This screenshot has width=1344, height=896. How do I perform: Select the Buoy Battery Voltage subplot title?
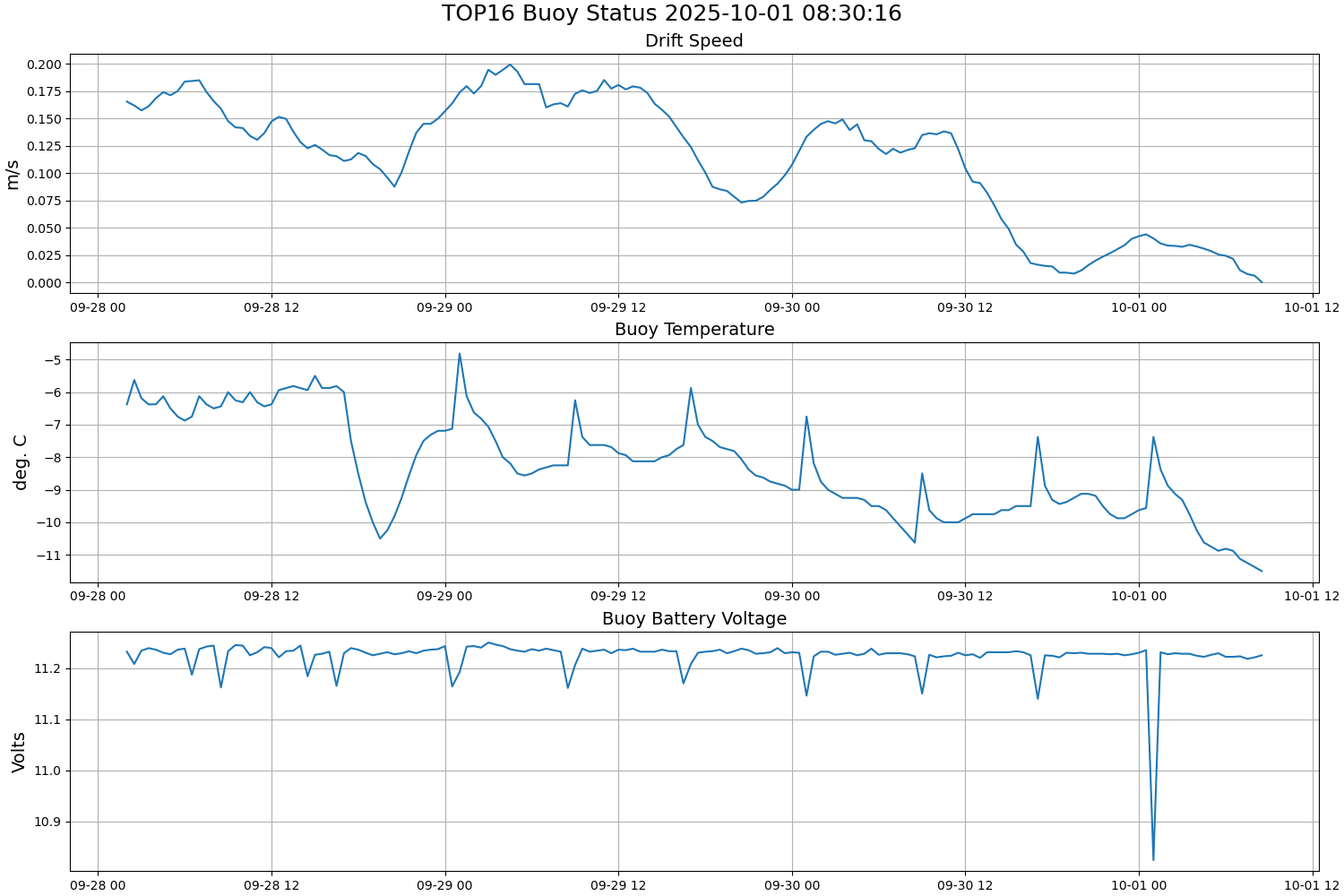click(694, 619)
